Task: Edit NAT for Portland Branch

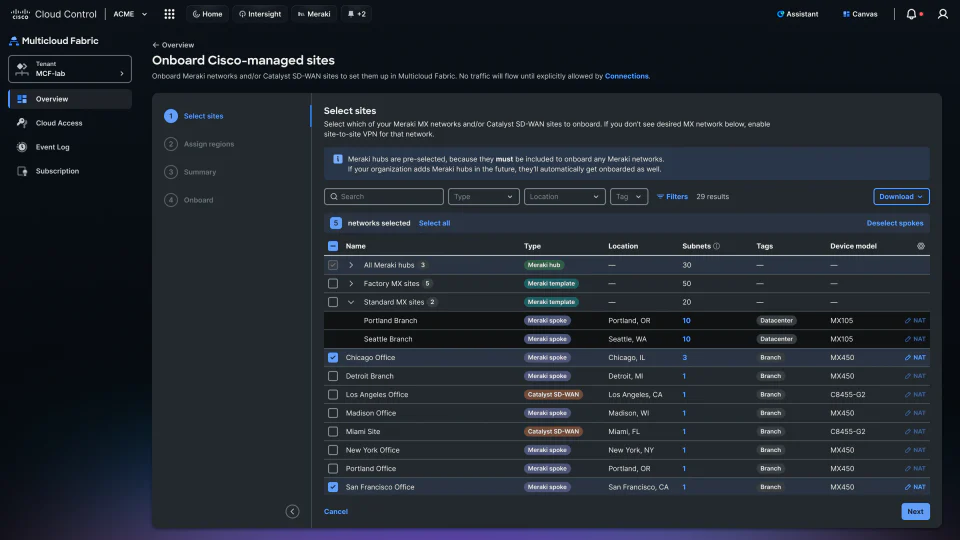Action: (x=915, y=321)
